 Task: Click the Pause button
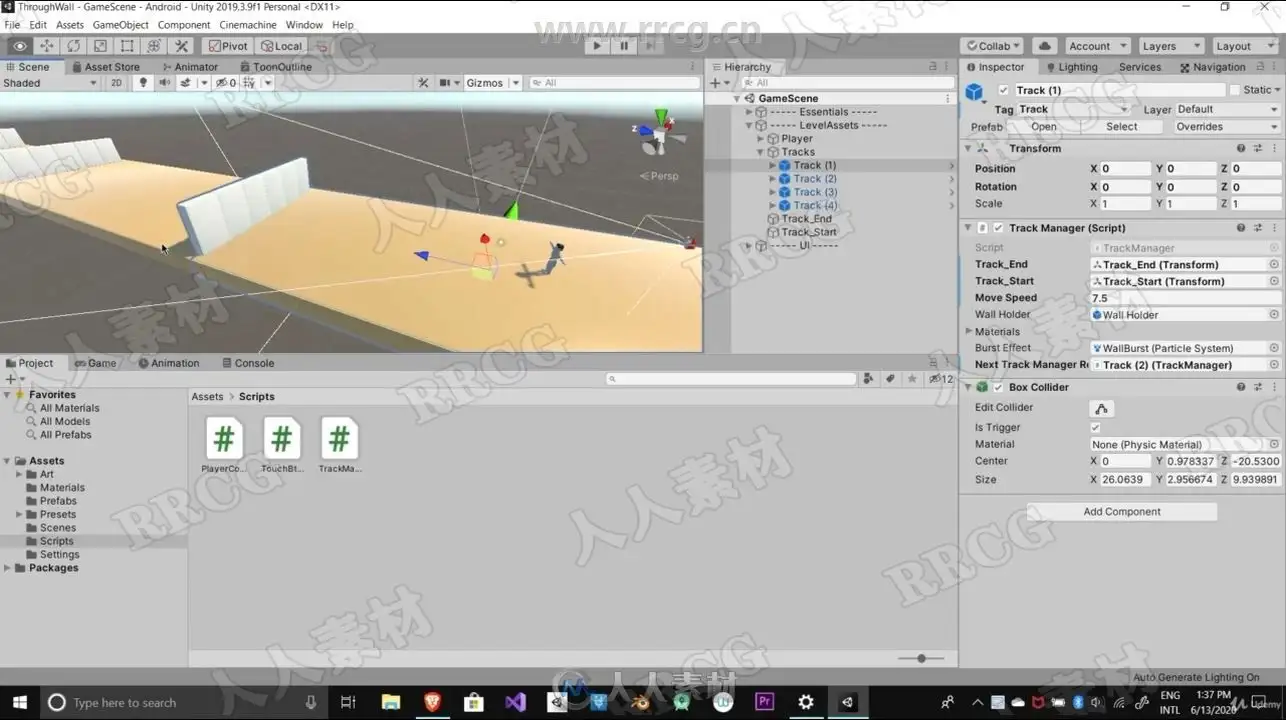pyautogui.click(x=624, y=46)
